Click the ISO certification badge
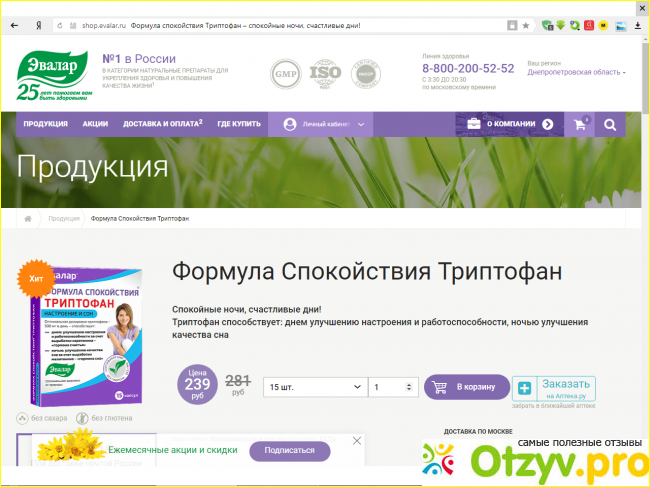This screenshot has width=650, height=487. (325, 74)
